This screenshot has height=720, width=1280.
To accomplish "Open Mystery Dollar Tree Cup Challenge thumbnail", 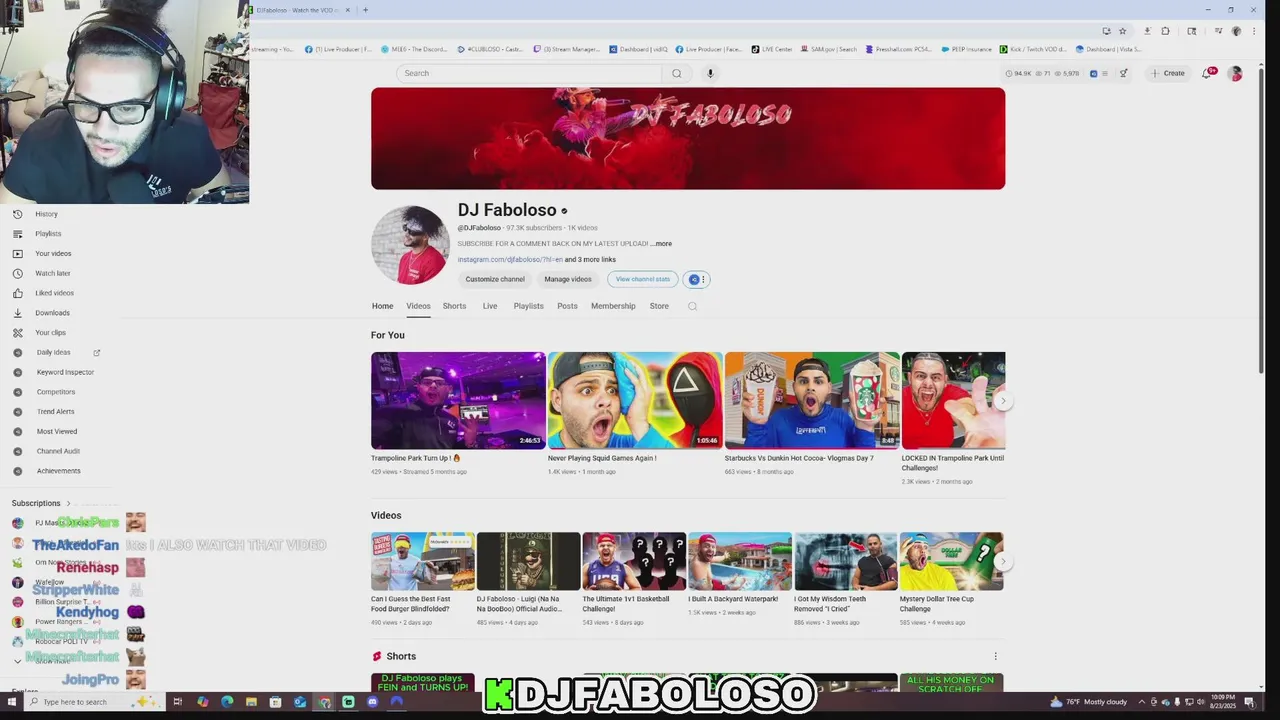I will coord(951,561).
